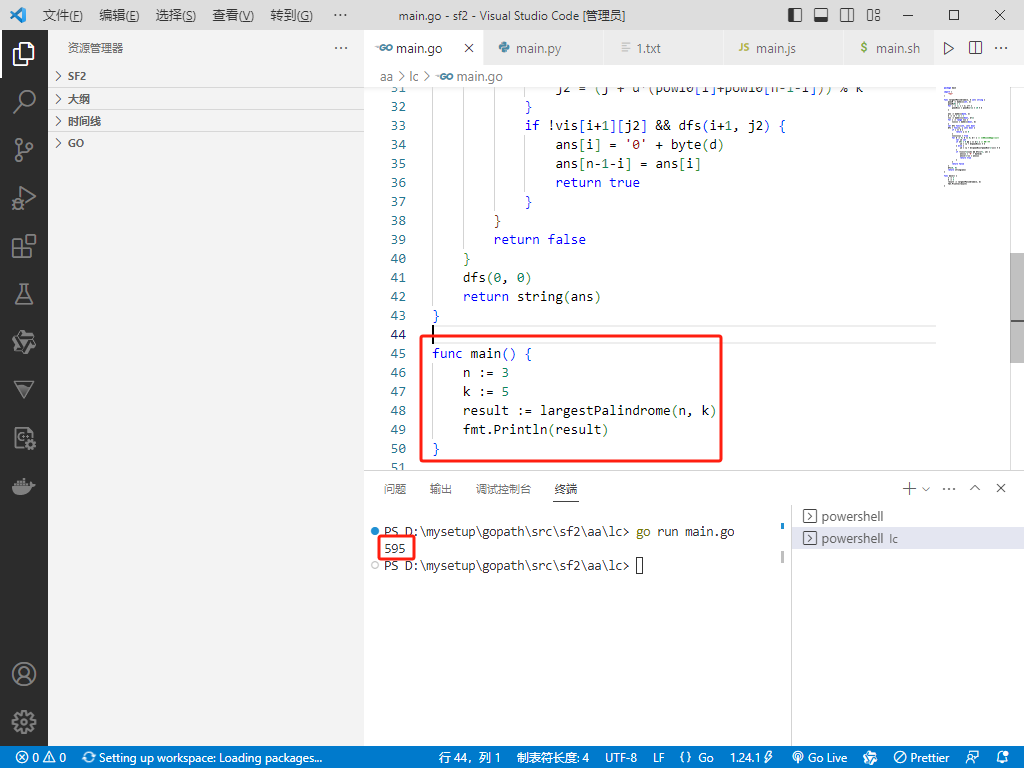Change 制表符长度: 4 indentation setting
The width and height of the screenshot is (1024, 768).
552,758
